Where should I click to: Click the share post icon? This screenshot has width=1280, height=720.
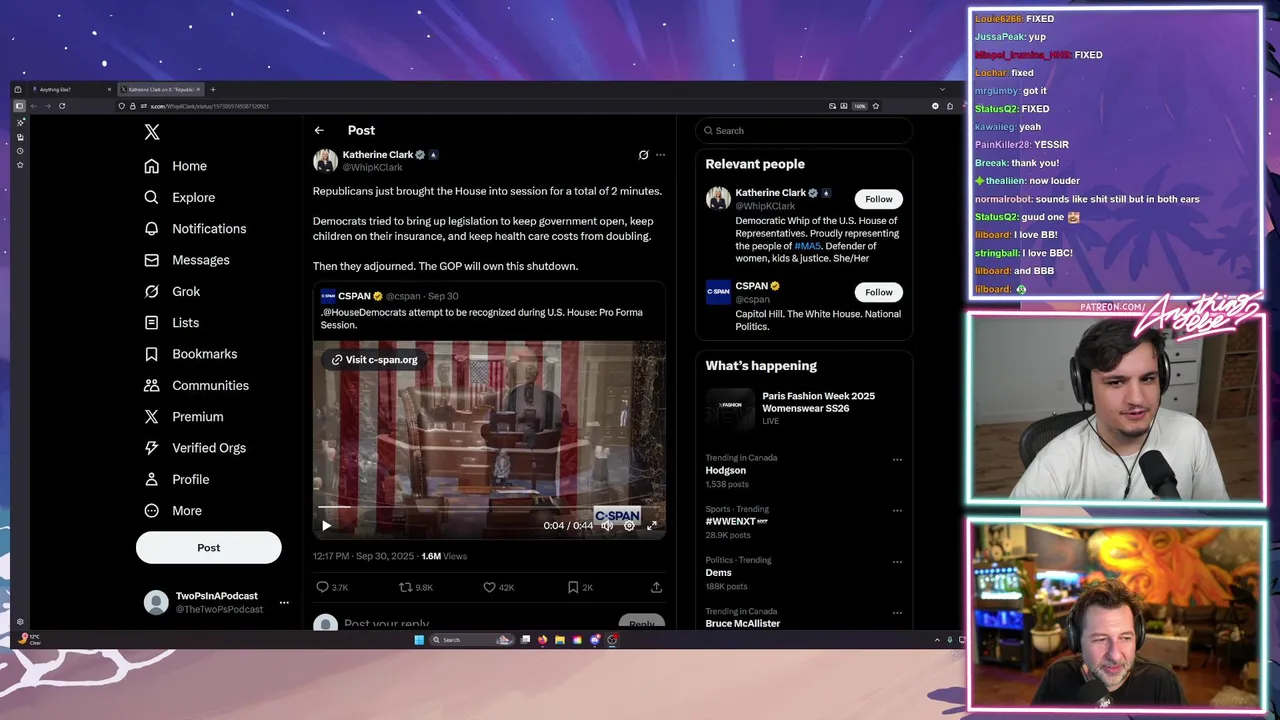656,587
